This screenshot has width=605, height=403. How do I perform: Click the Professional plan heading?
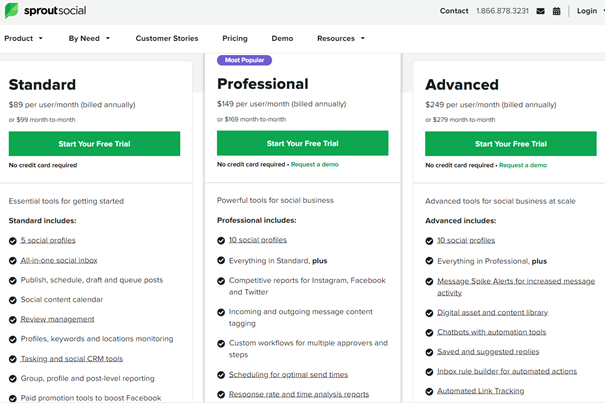[262, 84]
